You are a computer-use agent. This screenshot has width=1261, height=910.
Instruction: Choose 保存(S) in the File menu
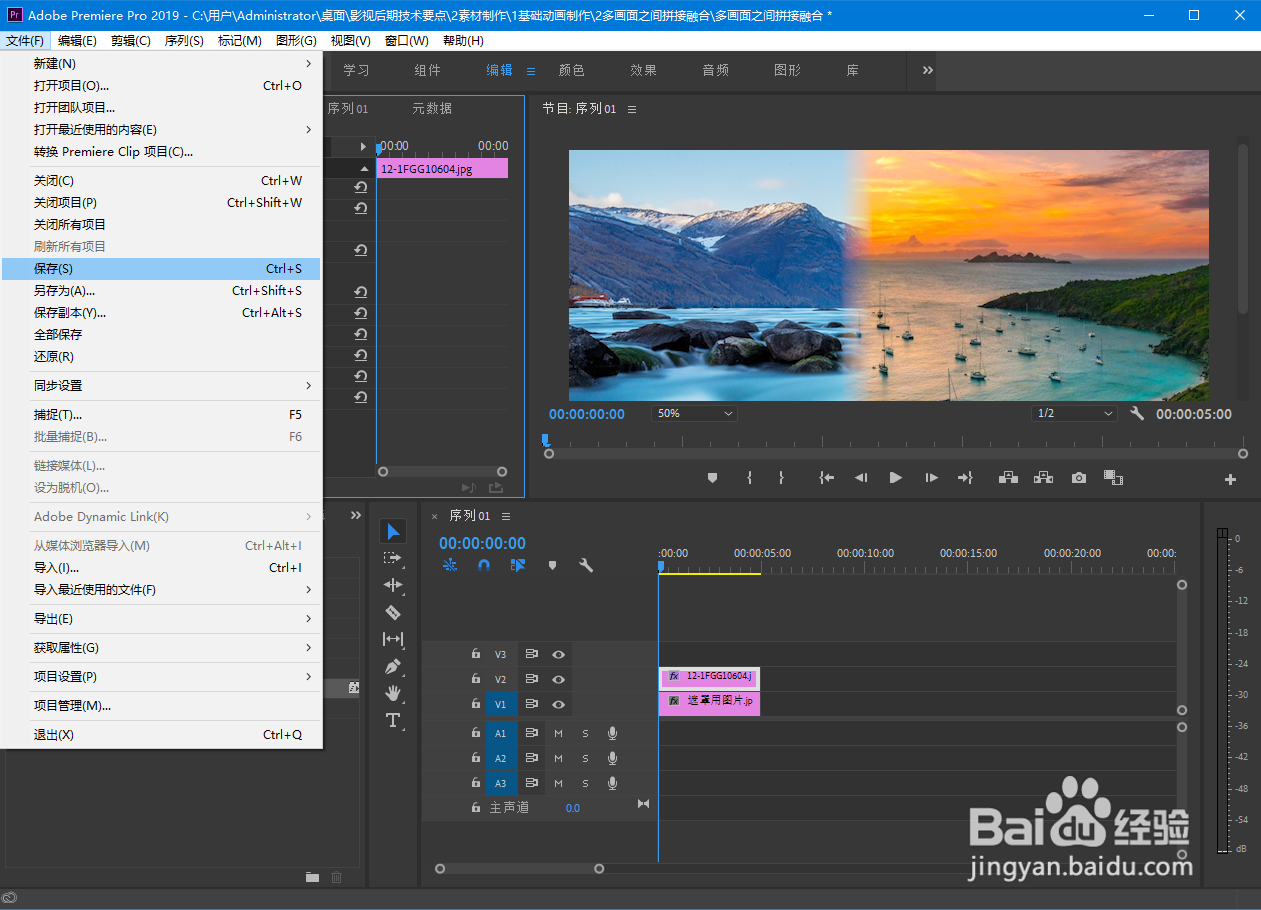tap(161, 268)
